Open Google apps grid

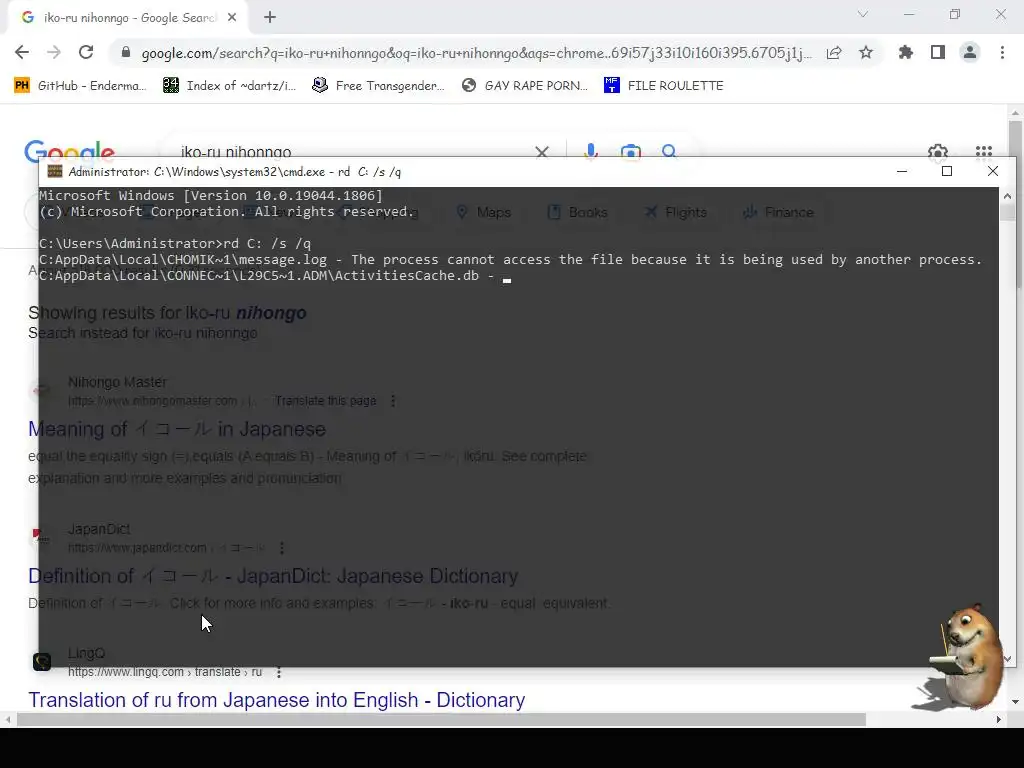click(x=984, y=152)
